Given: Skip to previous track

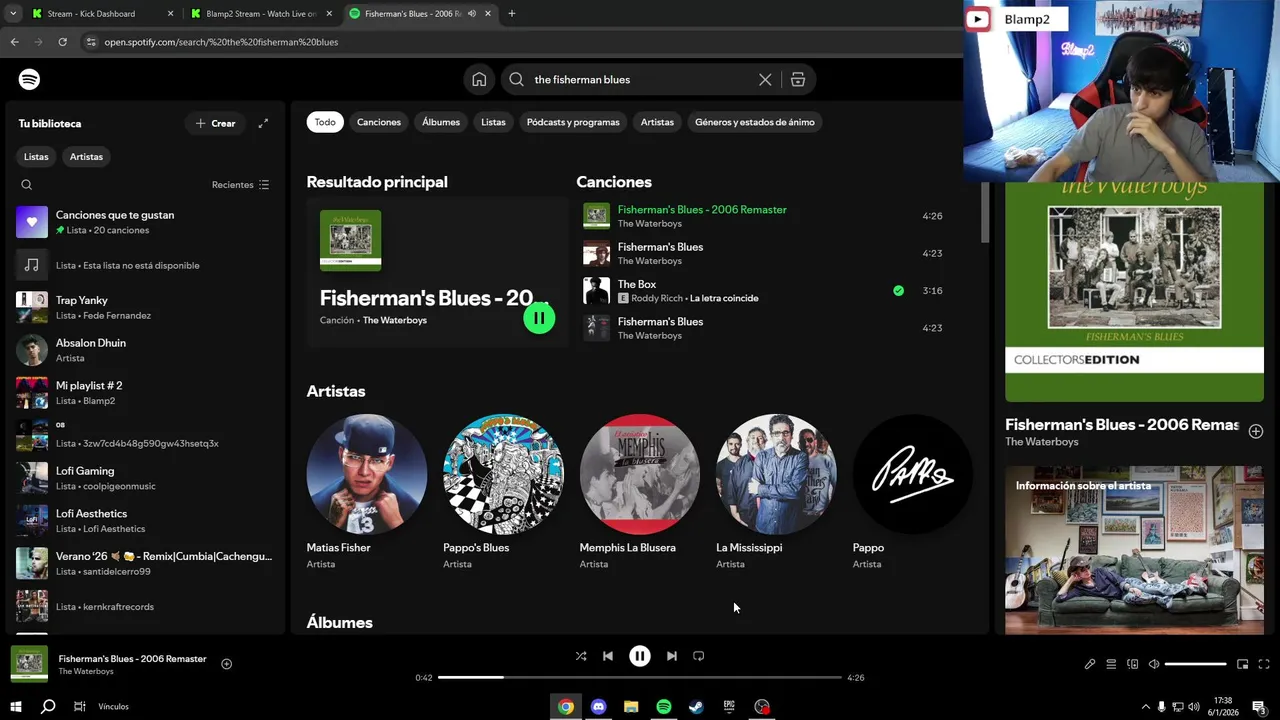Looking at the screenshot, I should (x=608, y=656).
